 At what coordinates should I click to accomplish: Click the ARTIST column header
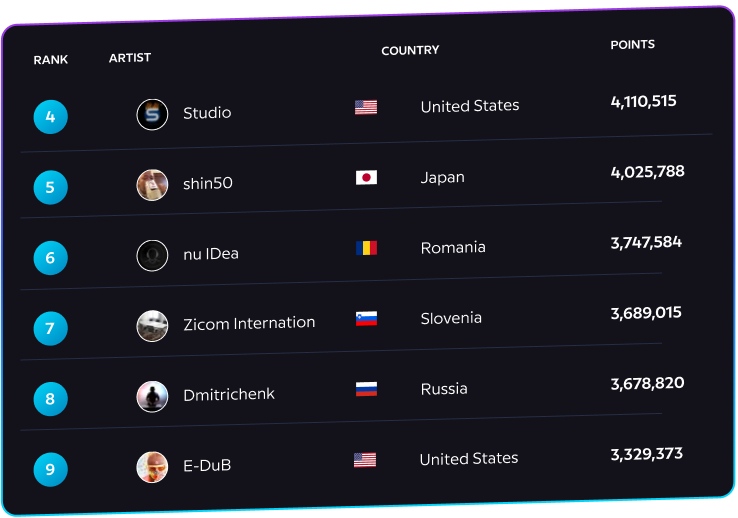tap(130, 58)
